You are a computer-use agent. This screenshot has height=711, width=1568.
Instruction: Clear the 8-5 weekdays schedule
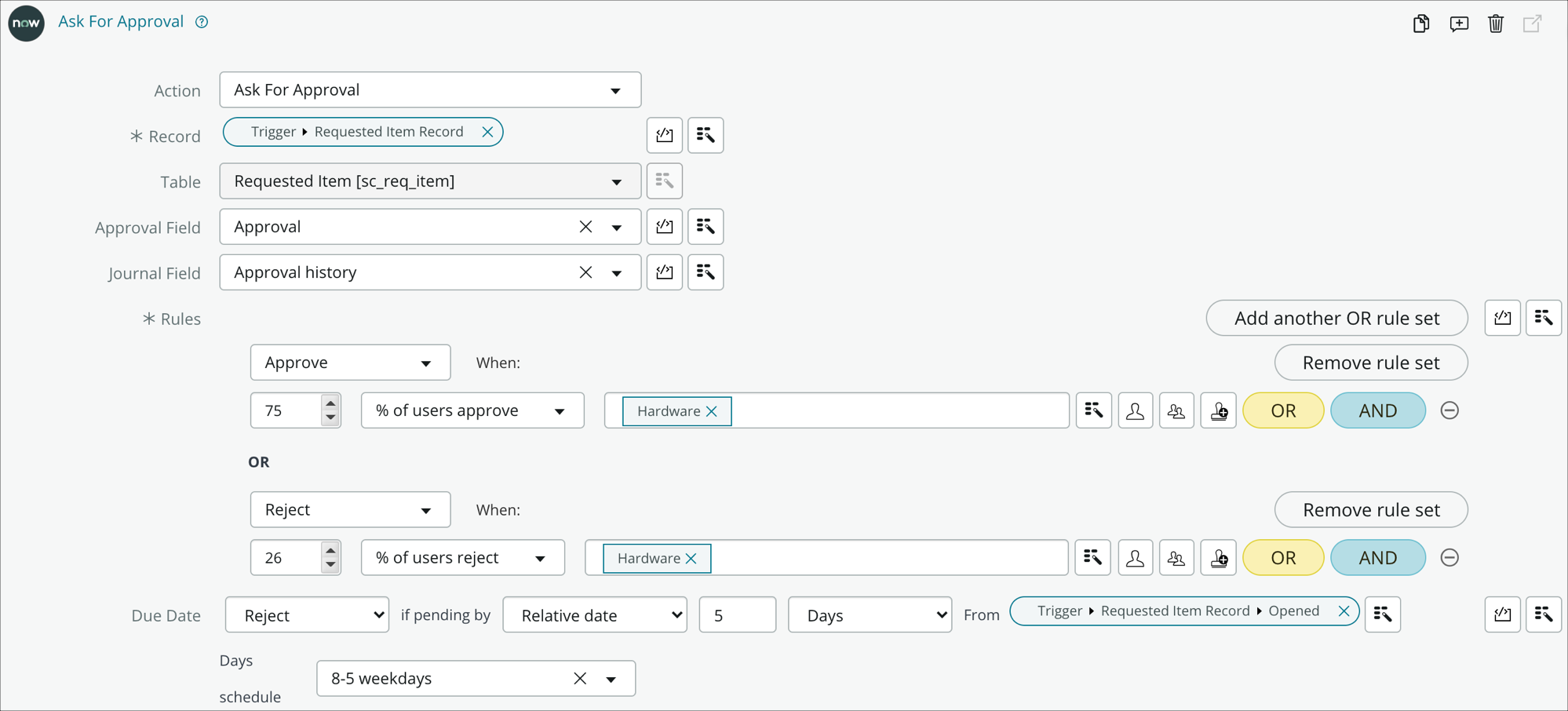pyautogui.click(x=580, y=678)
